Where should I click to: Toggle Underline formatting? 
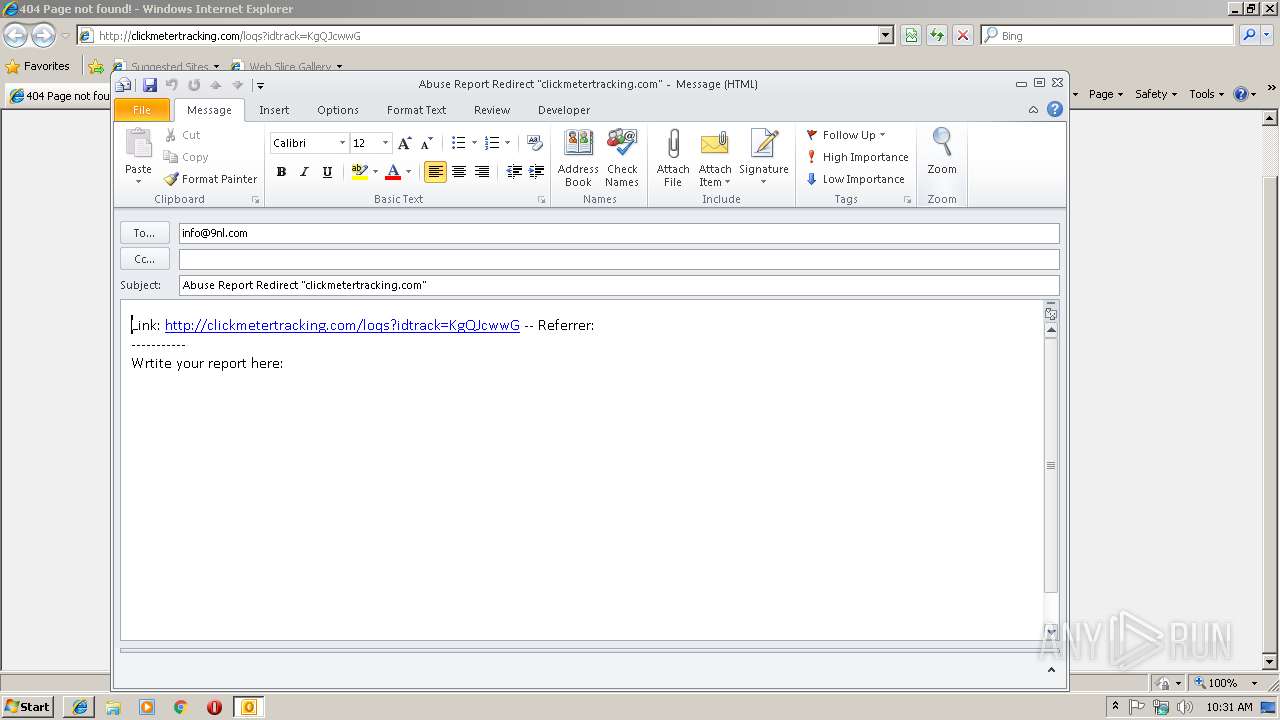pyautogui.click(x=327, y=172)
